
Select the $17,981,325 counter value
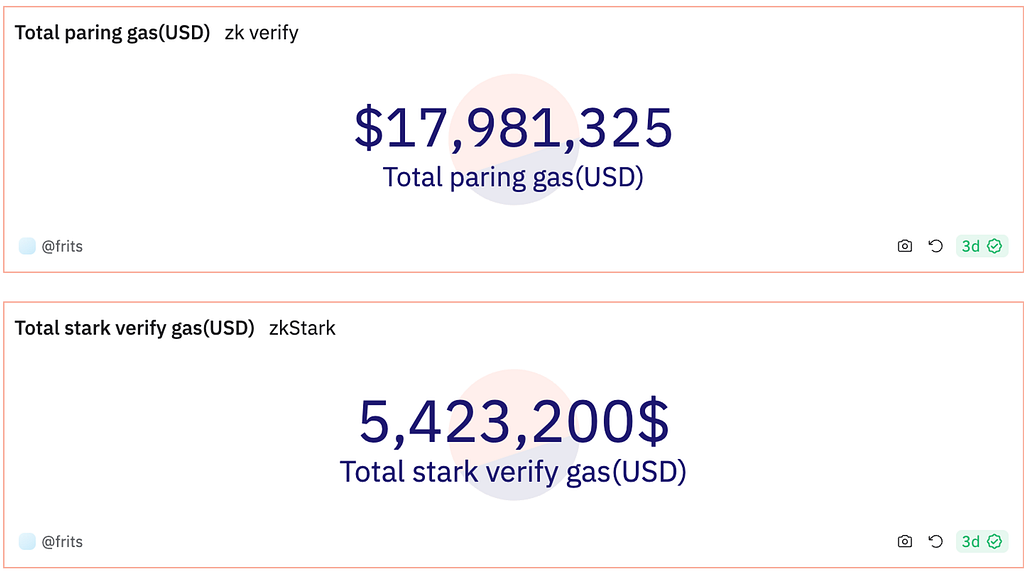(x=513, y=128)
